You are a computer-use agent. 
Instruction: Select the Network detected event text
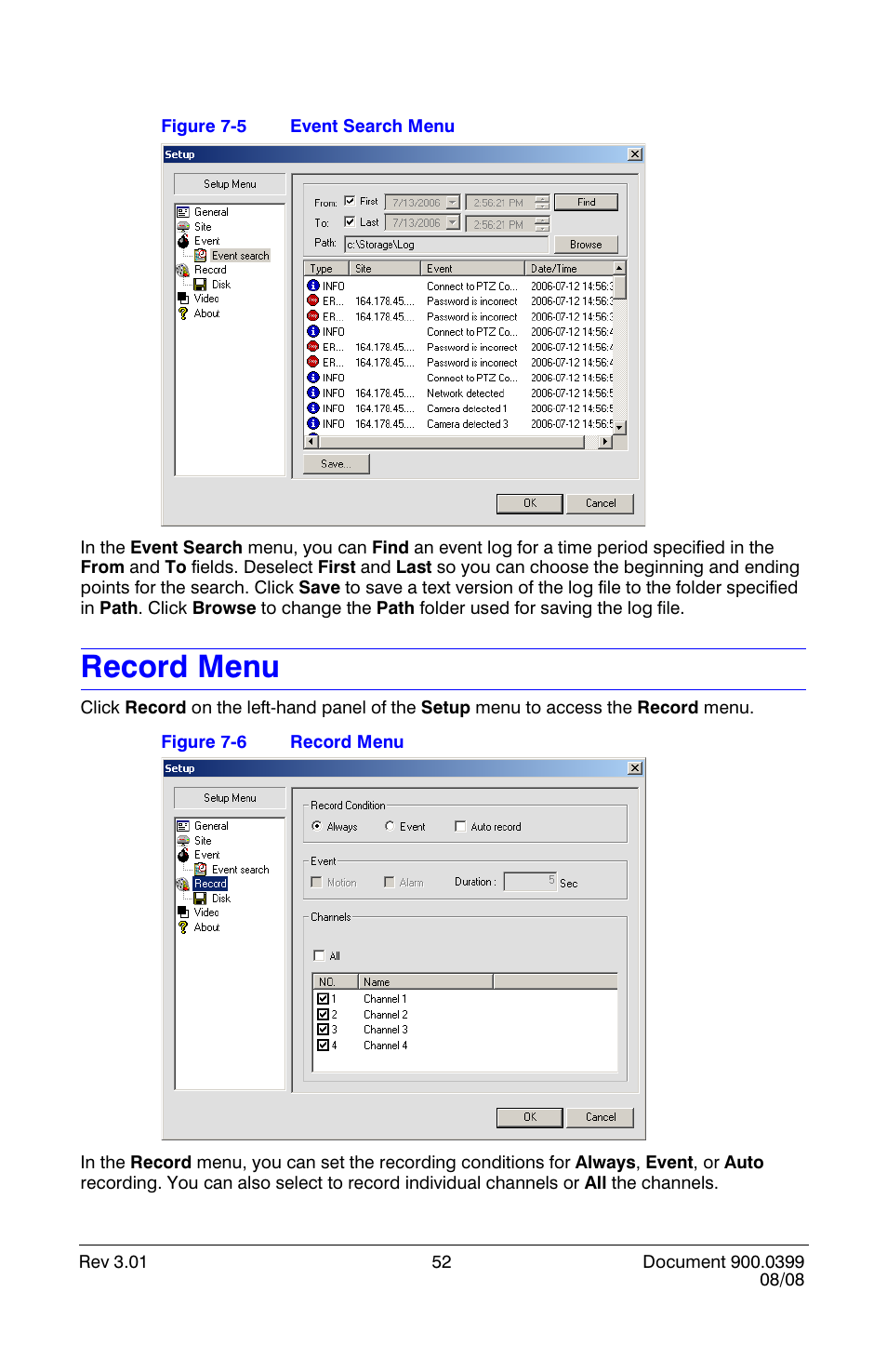point(465,393)
